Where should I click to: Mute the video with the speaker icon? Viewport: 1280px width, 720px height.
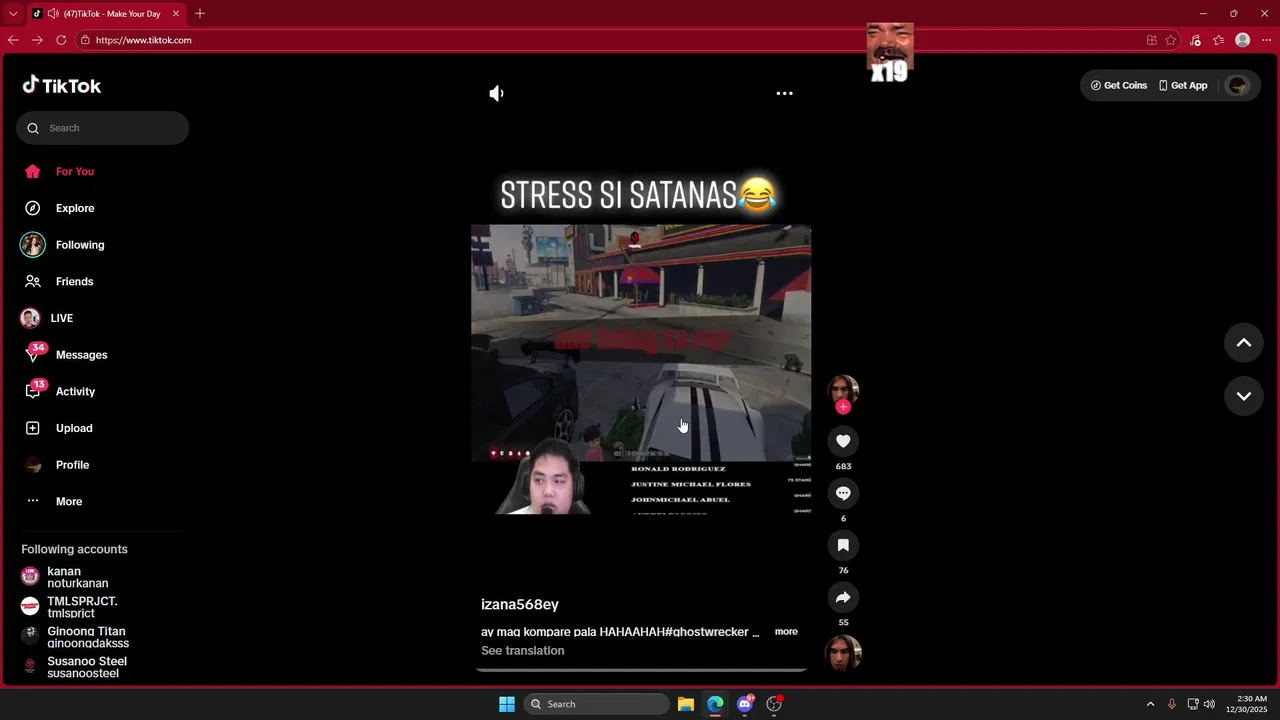pos(496,93)
